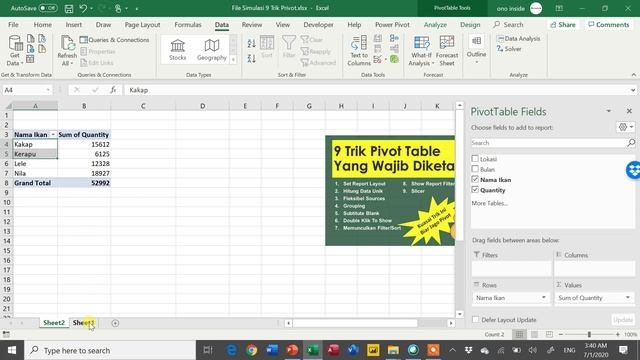Open the Insert tab

(73, 24)
